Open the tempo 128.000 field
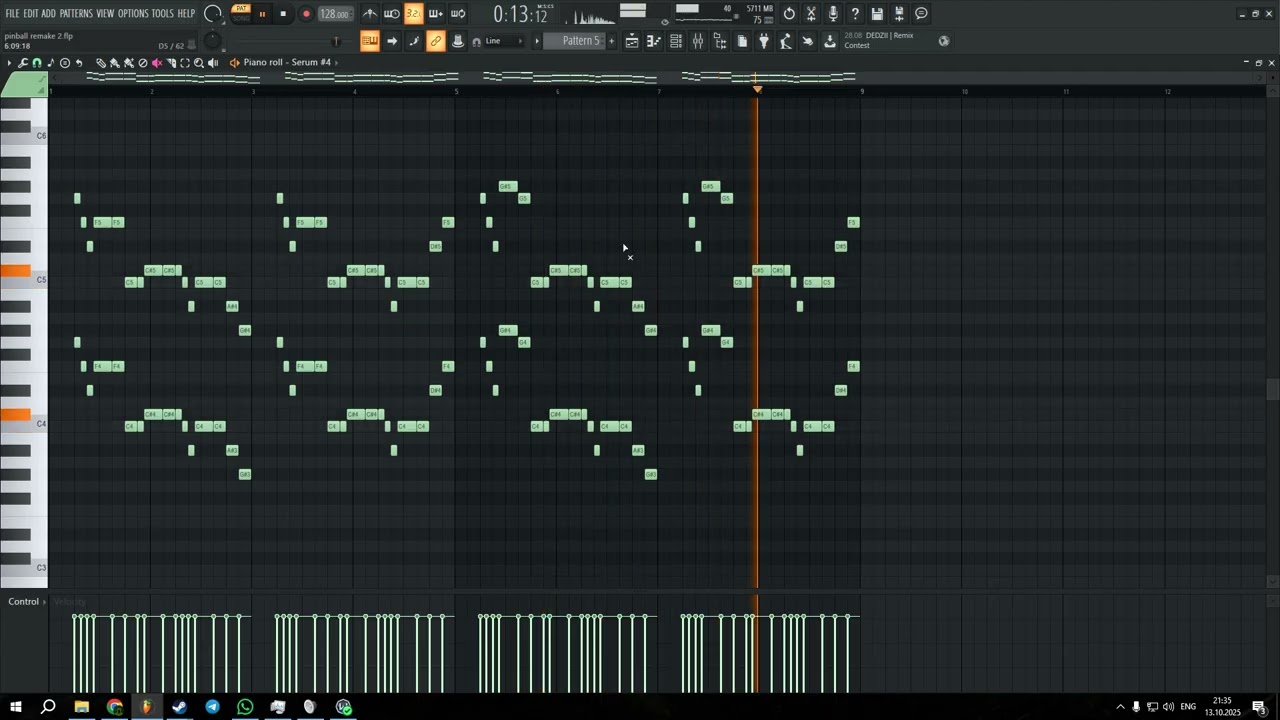 tap(335, 14)
